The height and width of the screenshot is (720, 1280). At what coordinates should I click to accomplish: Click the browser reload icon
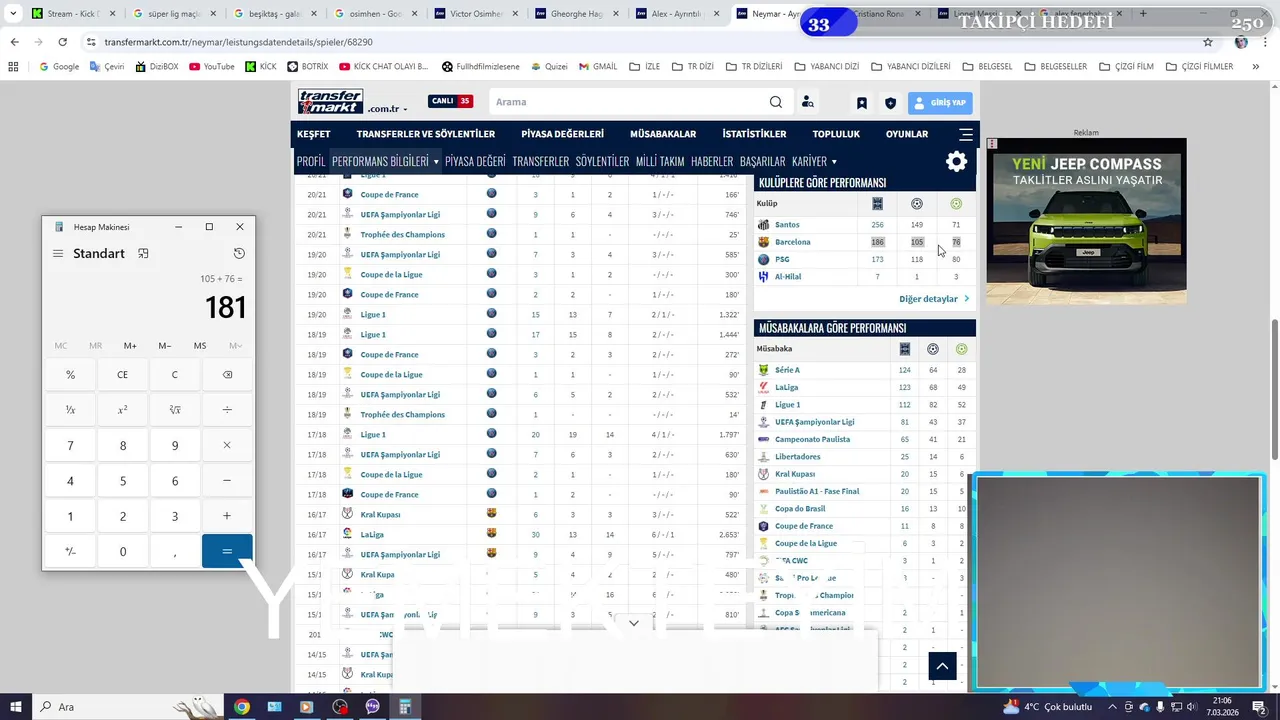(x=62, y=42)
